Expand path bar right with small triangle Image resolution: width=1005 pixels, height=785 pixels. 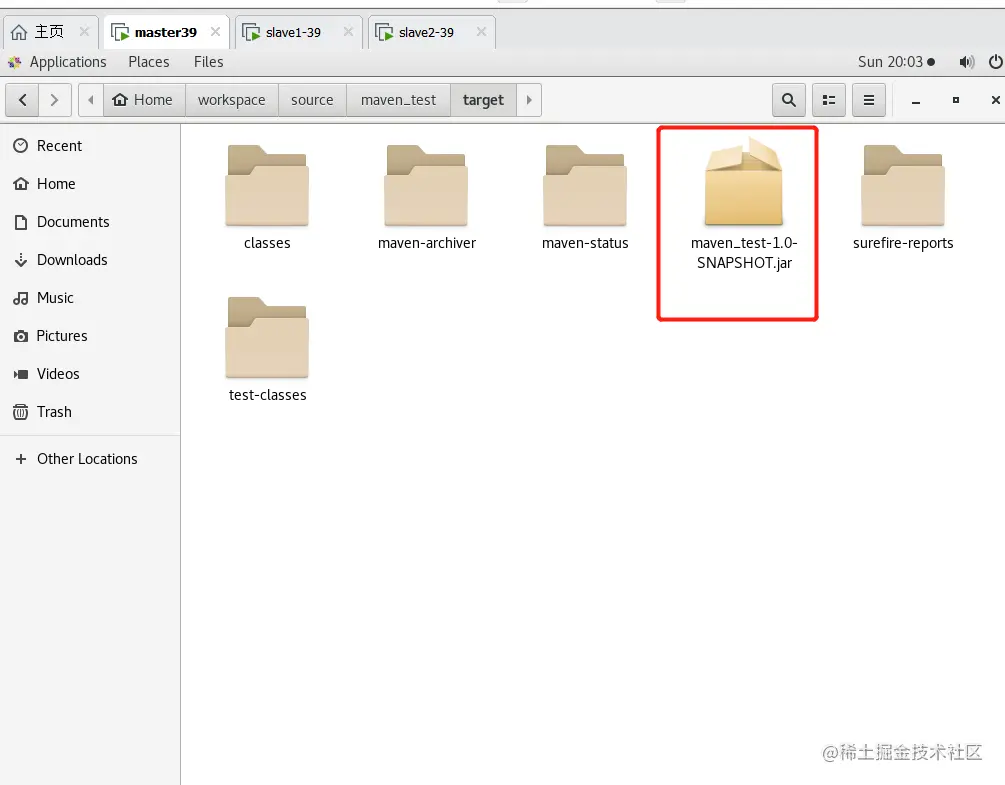(529, 100)
